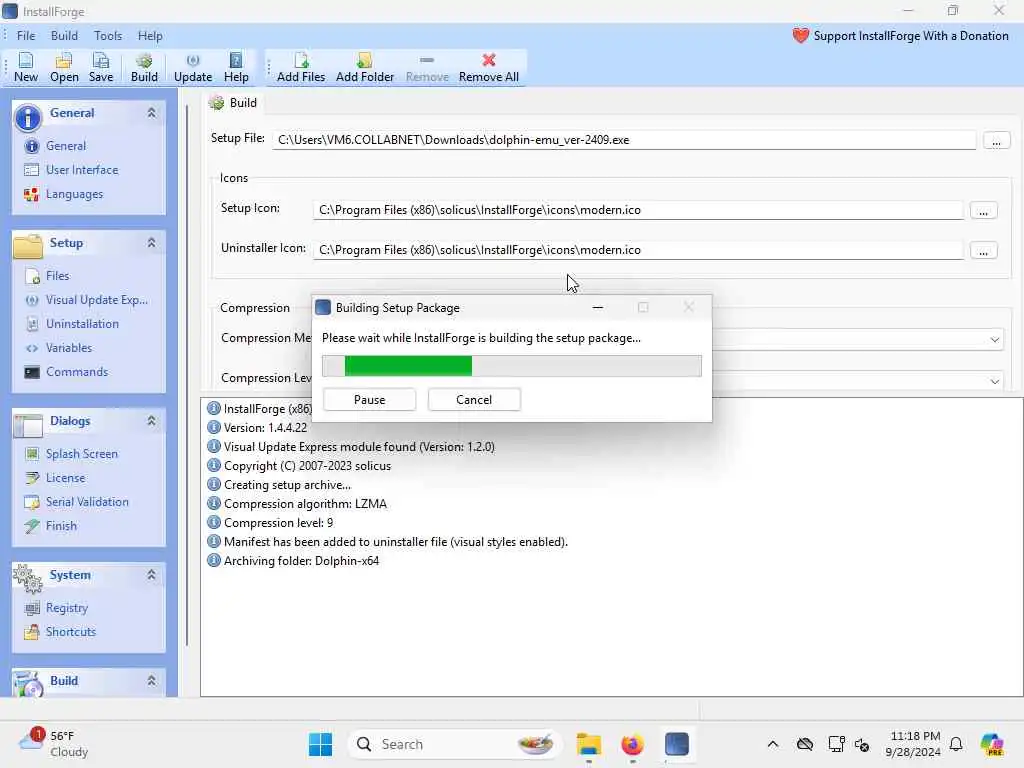Open notifications bell in taskbar

[x=956, y=744]
